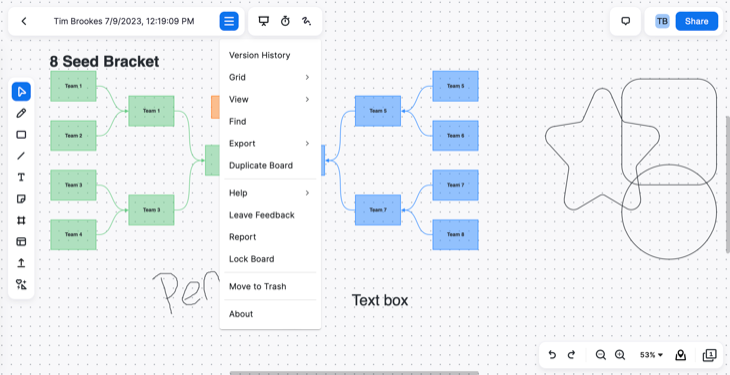Select the 8 Seed Bracket heading
The image size is (730, 375).
click(x=104, y=61)
